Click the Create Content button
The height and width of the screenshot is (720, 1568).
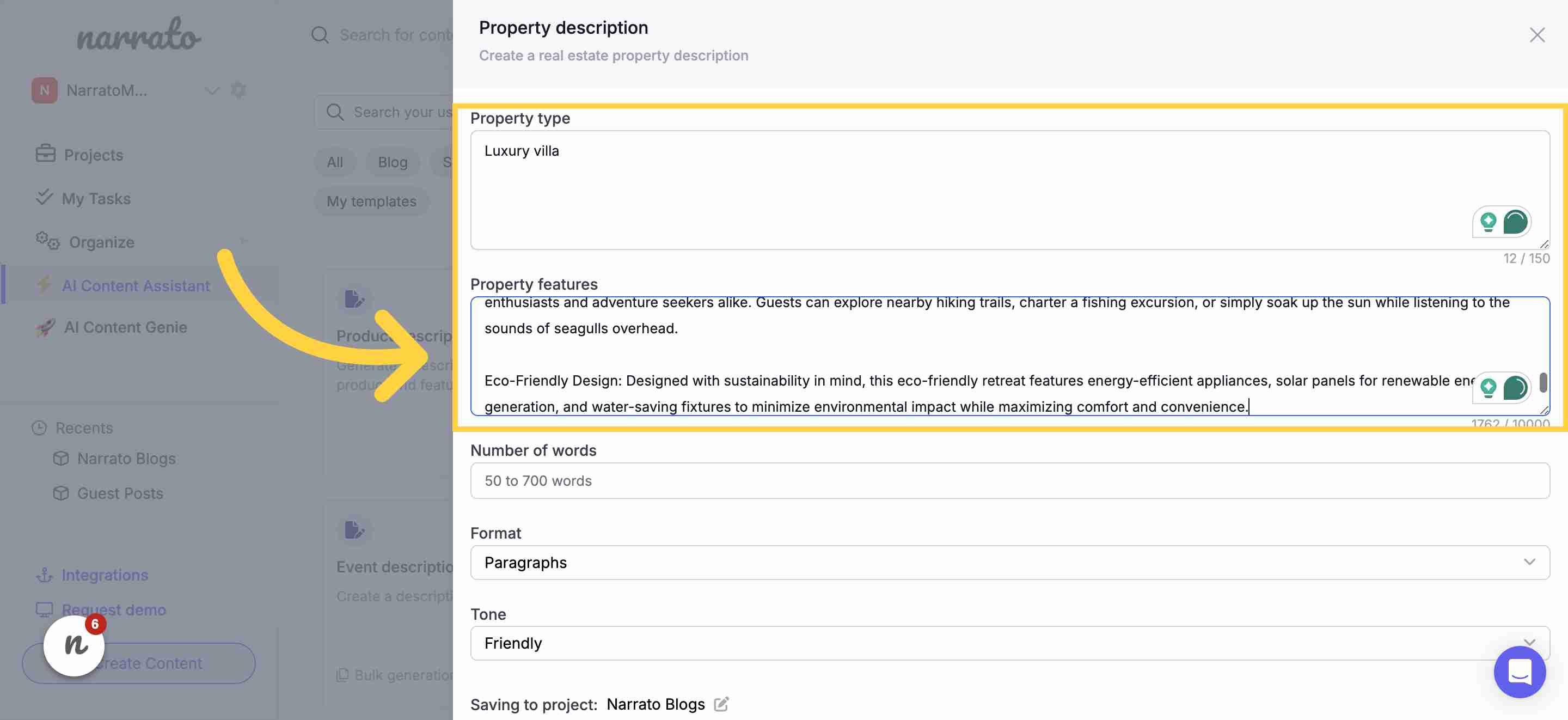coord(139,663)
